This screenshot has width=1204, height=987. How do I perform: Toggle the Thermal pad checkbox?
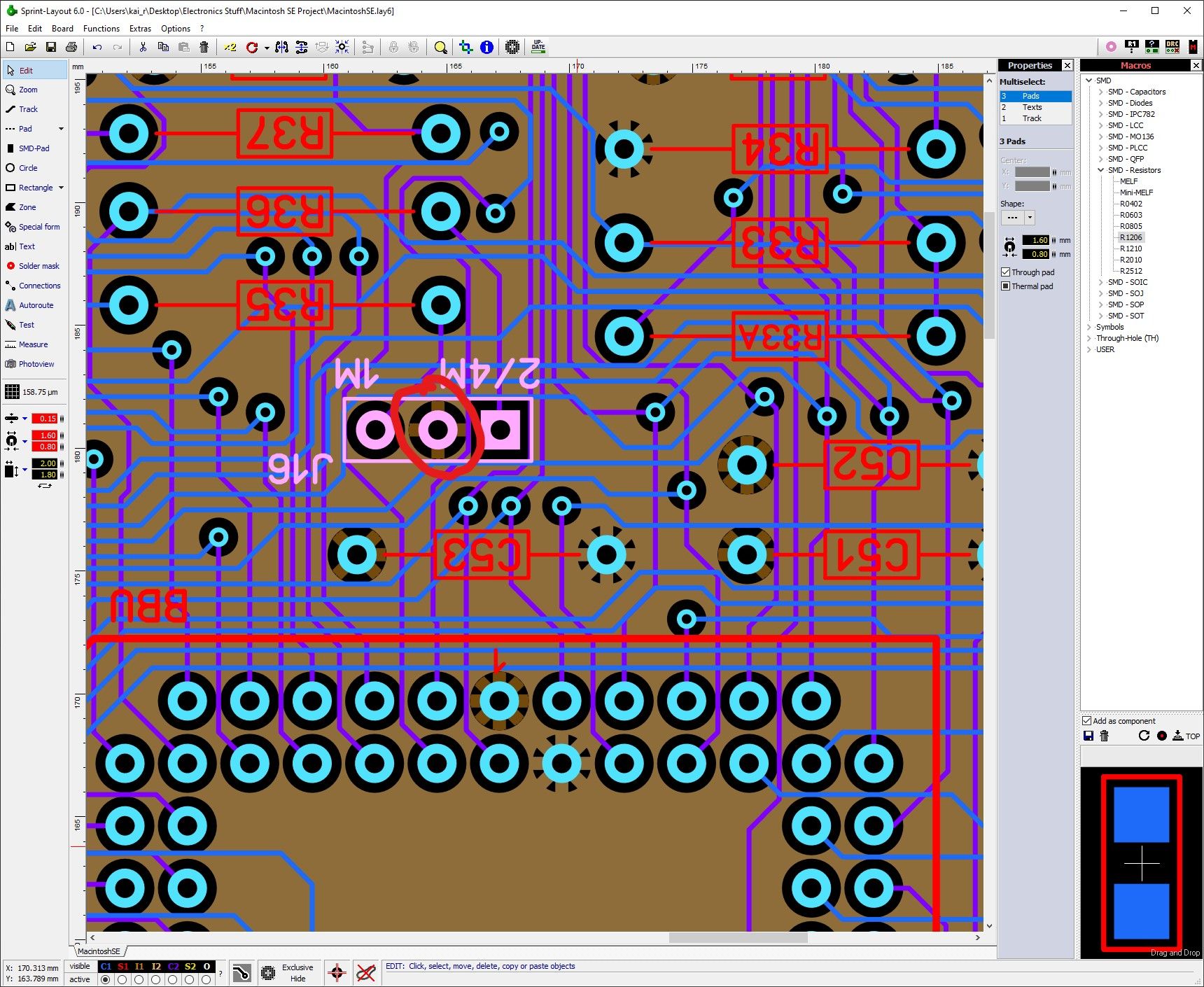click(x=1006, y=286)
